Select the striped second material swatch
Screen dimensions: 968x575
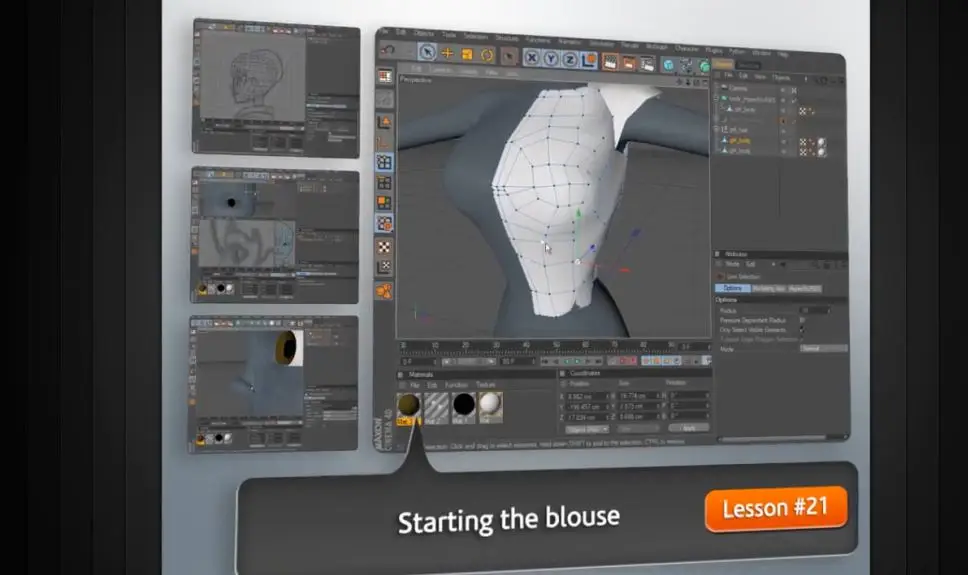436,406
